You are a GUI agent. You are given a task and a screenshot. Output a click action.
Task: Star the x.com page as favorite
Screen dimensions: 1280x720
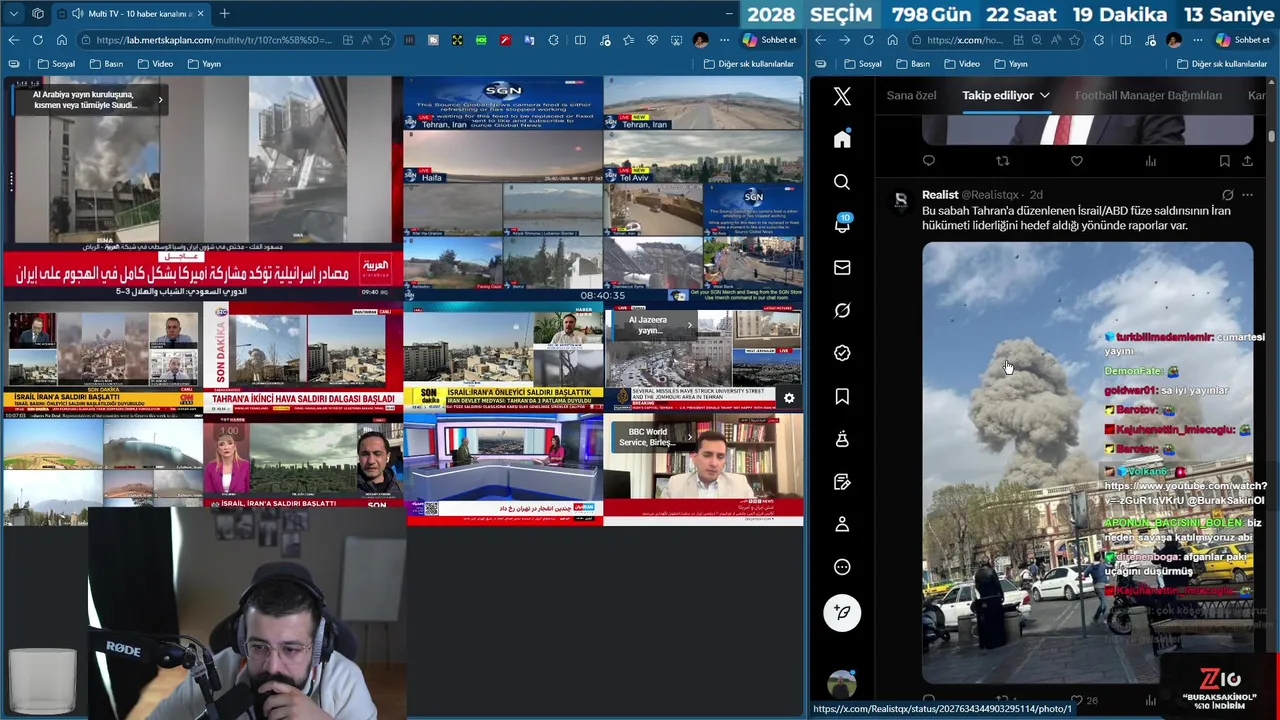click(x=1074, y=40)
